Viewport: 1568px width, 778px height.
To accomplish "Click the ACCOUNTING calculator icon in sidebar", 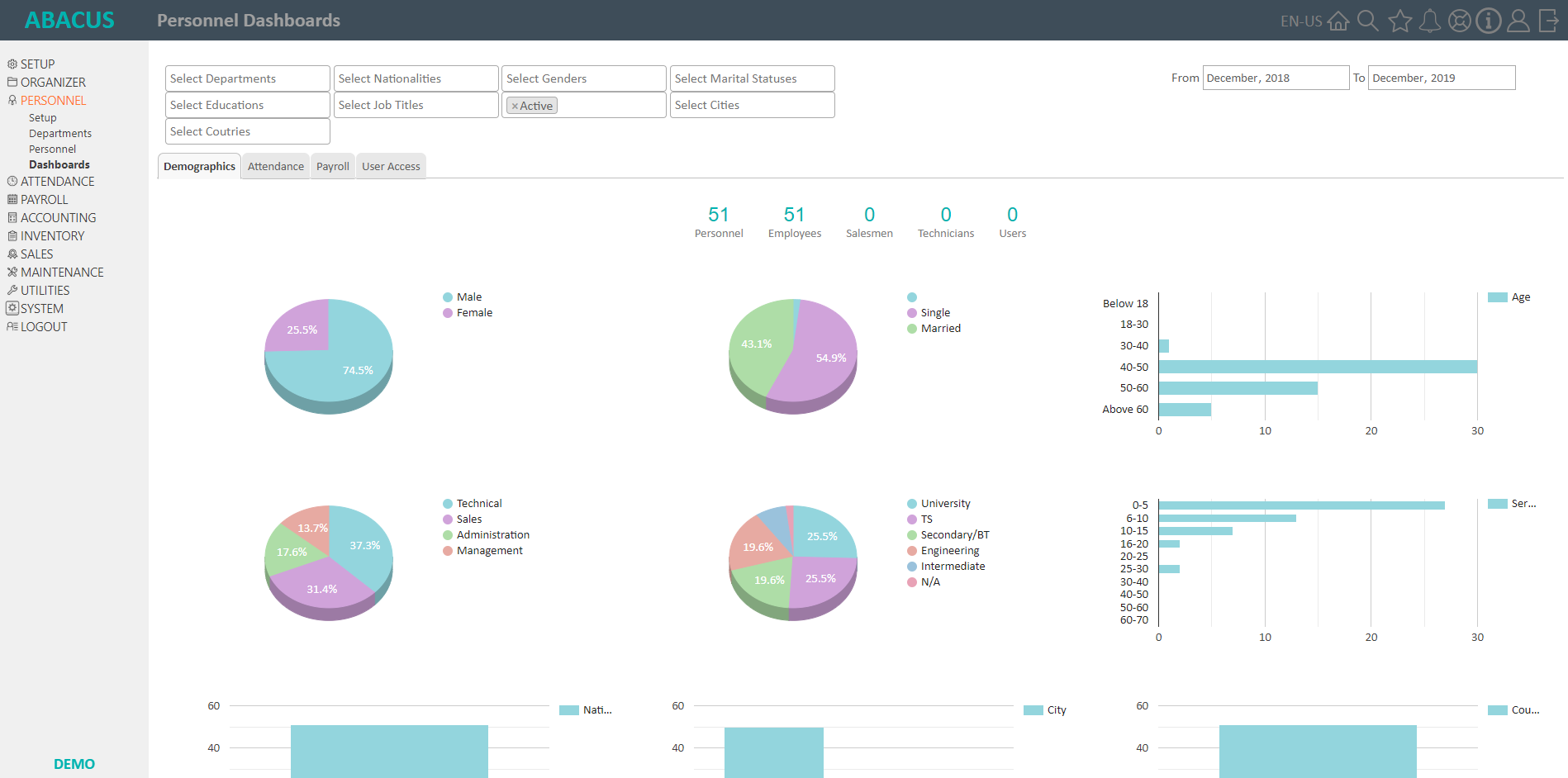I will 12,217.
